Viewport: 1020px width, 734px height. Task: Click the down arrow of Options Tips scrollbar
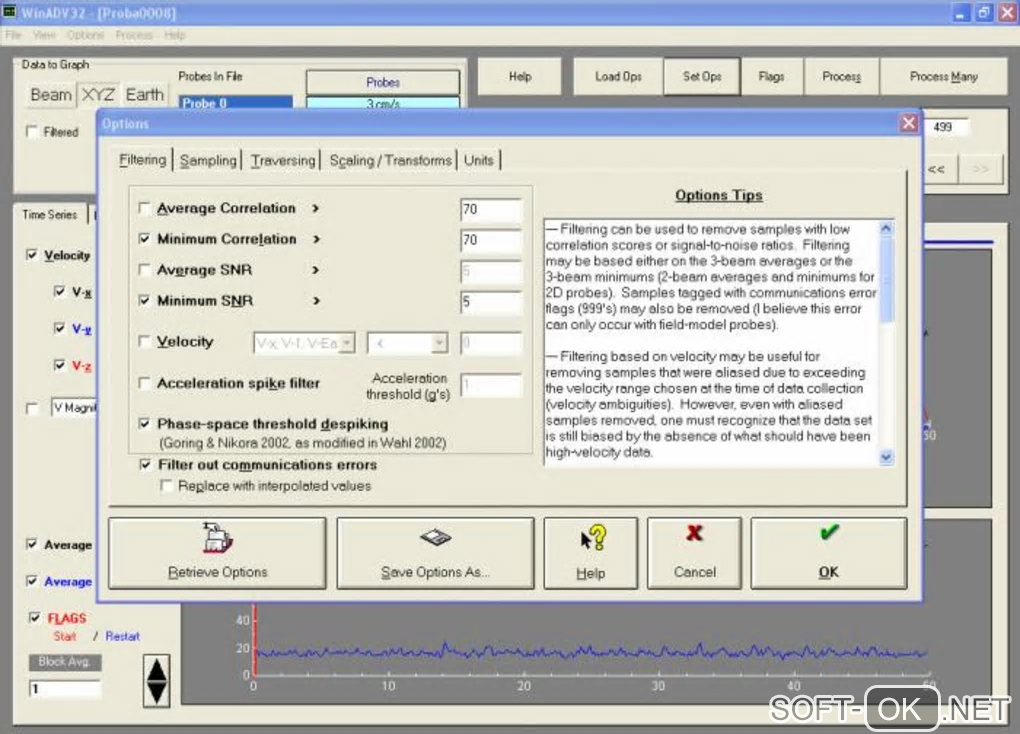click(886, 457)
